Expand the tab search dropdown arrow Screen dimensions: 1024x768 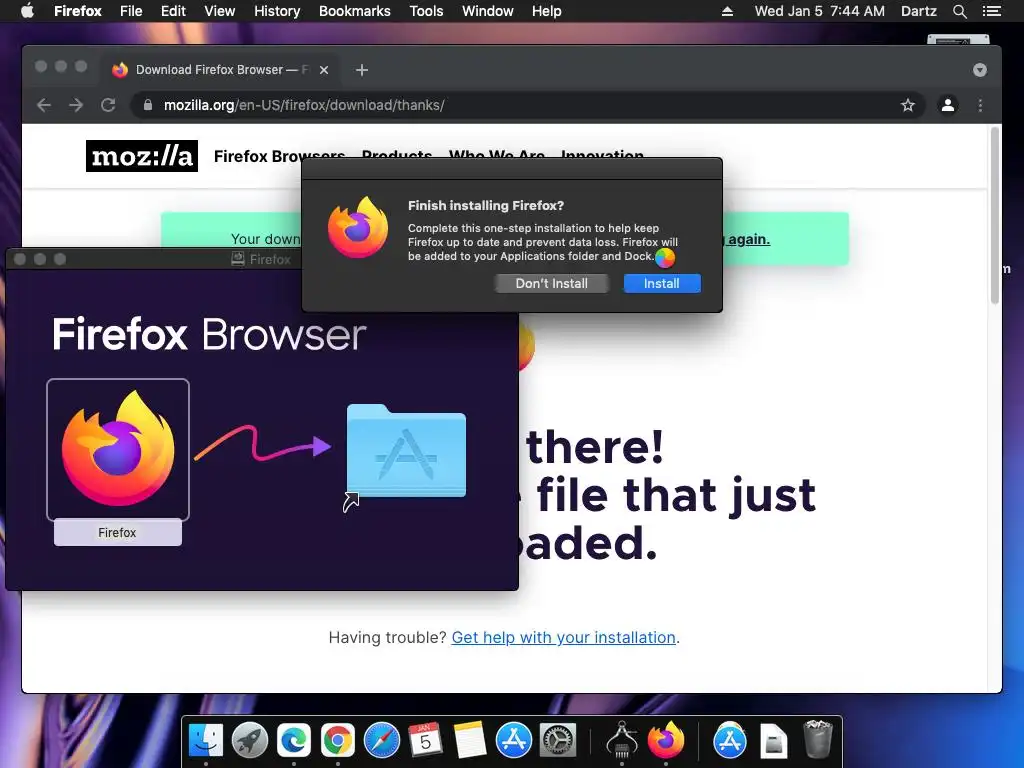pyautogui.click(x=980, y=70)
